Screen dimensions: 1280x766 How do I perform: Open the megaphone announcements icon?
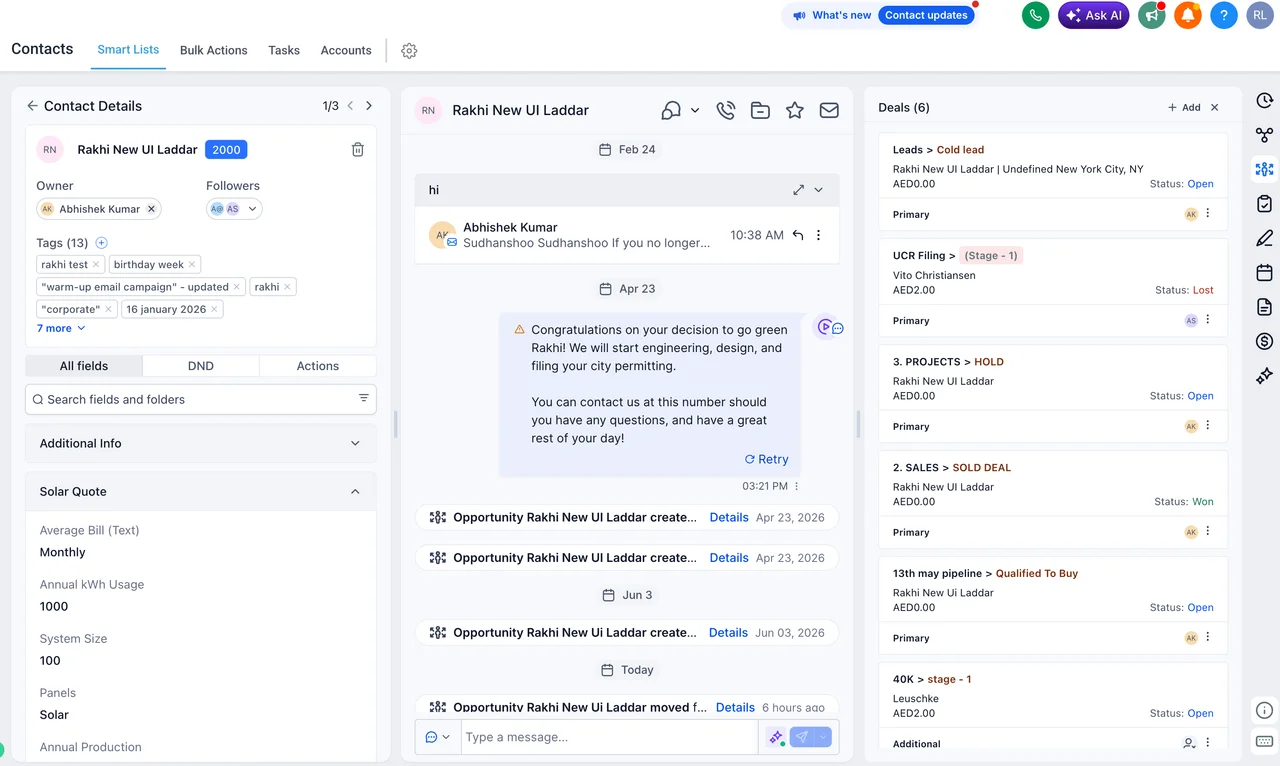pyautogui.click(x=1152, y=15)
